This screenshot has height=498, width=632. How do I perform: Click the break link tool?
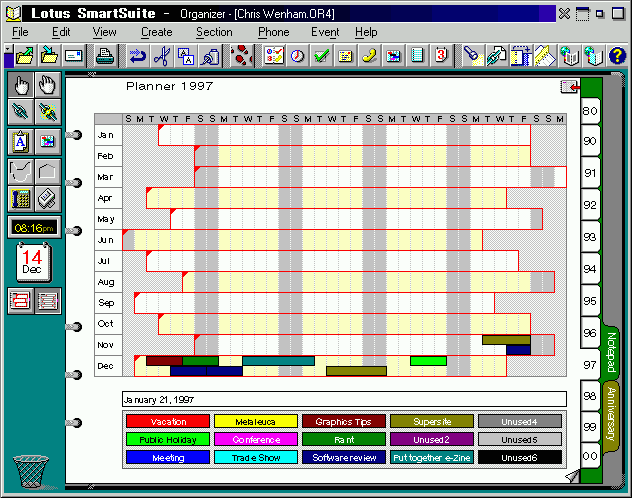[x=48, y=112]
